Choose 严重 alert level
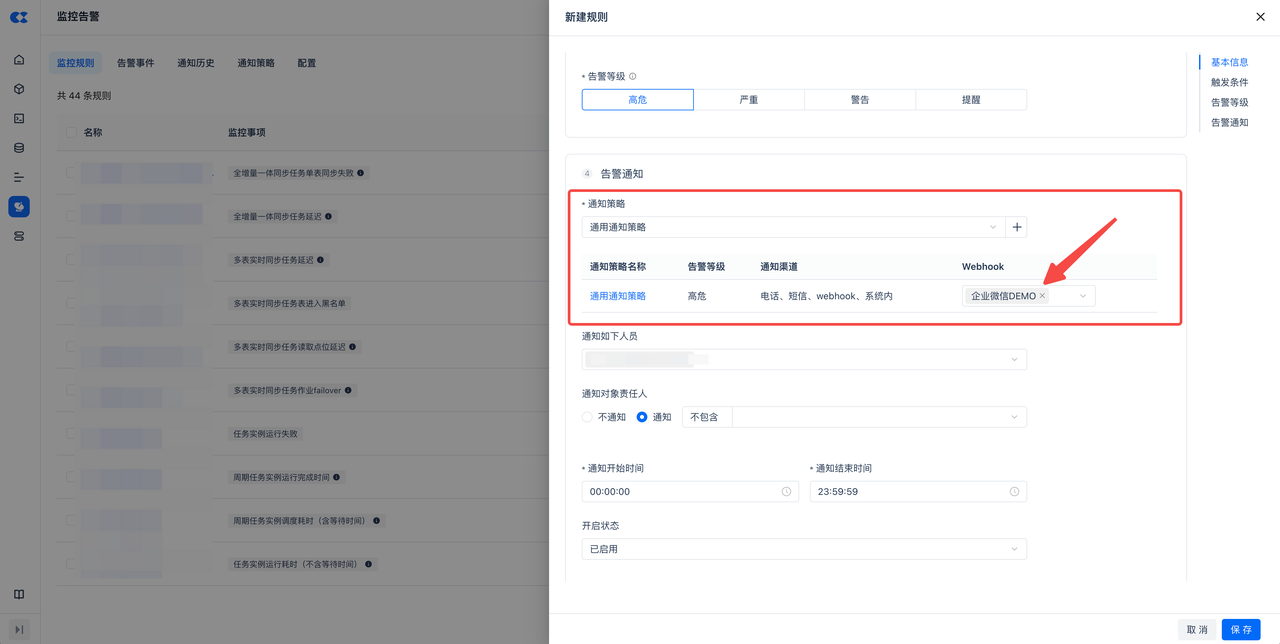The height and width of the screenshot is (644, 1280). (748, 100)
